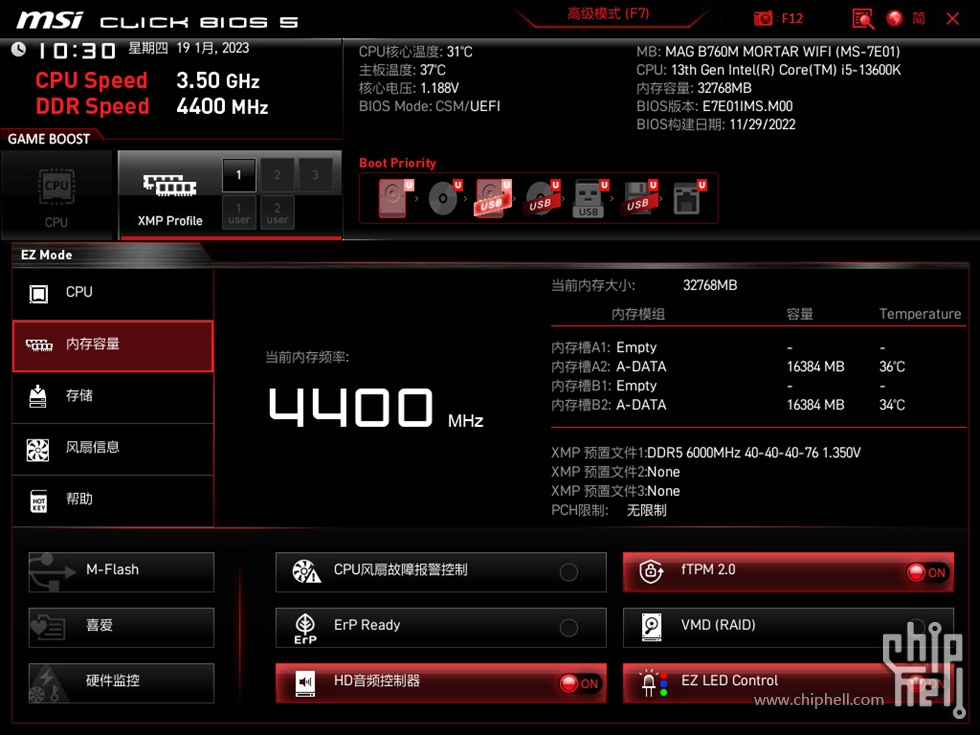This screenshot has height=735, width=980.
Task: Select XMP user profile 2
Action: click(278, 213)
